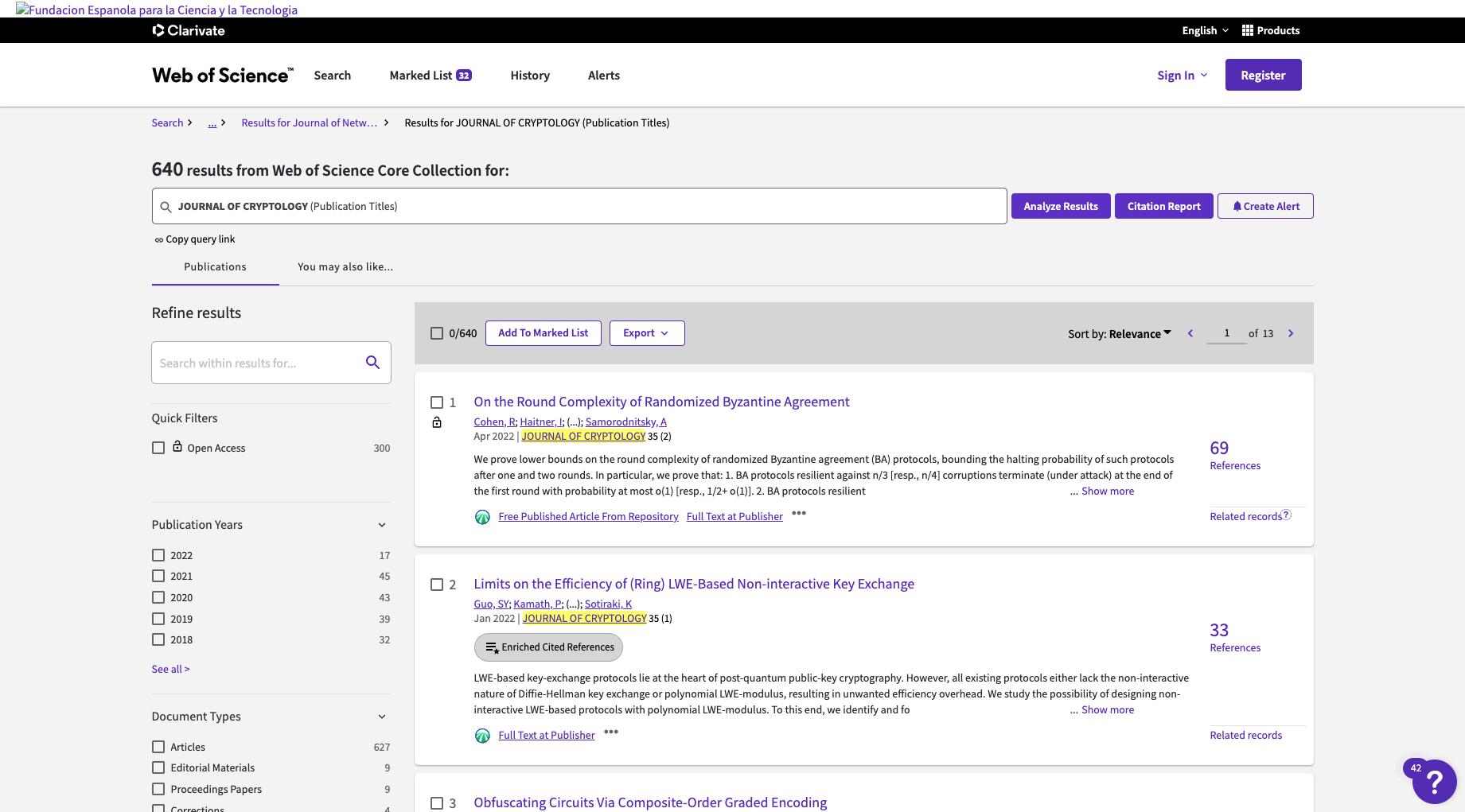Expand abstract with Show more on result 1

click(x=1108, y=491)
